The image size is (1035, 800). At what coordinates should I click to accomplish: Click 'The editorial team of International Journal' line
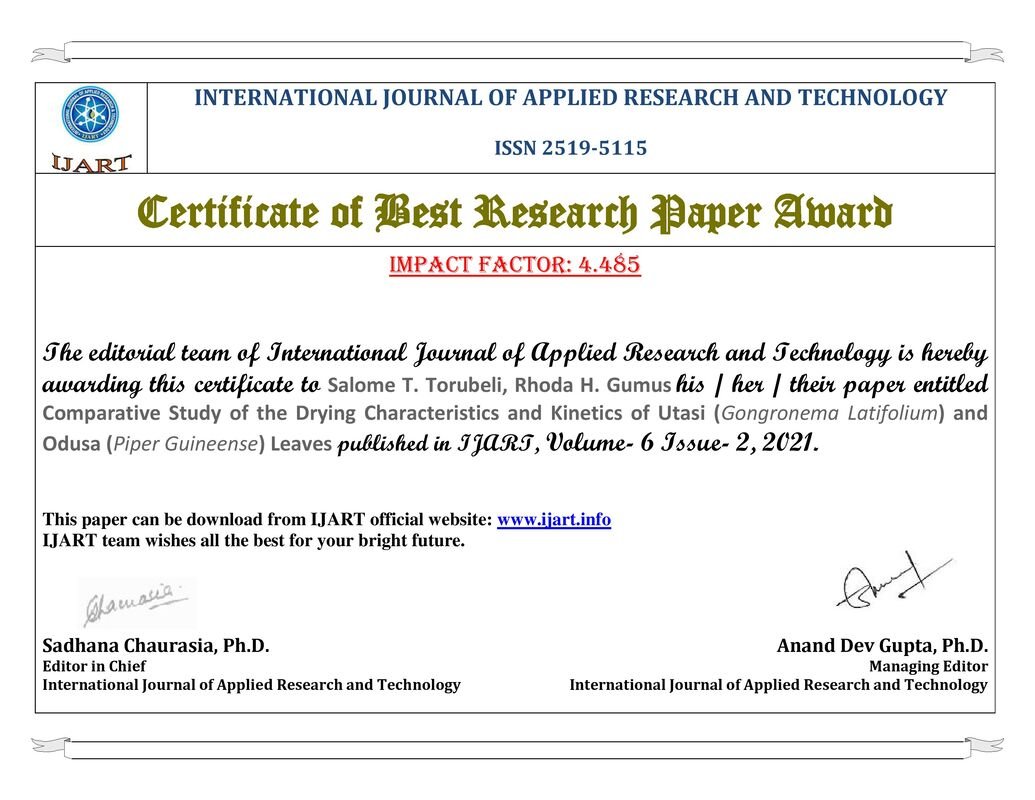[515, 352]
